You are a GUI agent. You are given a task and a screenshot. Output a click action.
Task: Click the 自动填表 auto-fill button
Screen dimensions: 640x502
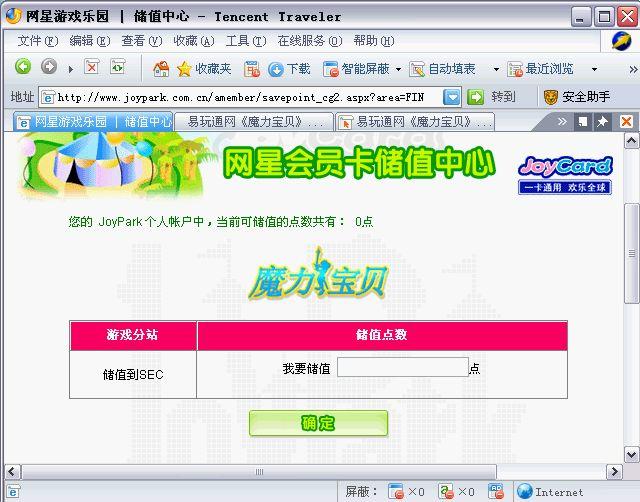point(442,69)
